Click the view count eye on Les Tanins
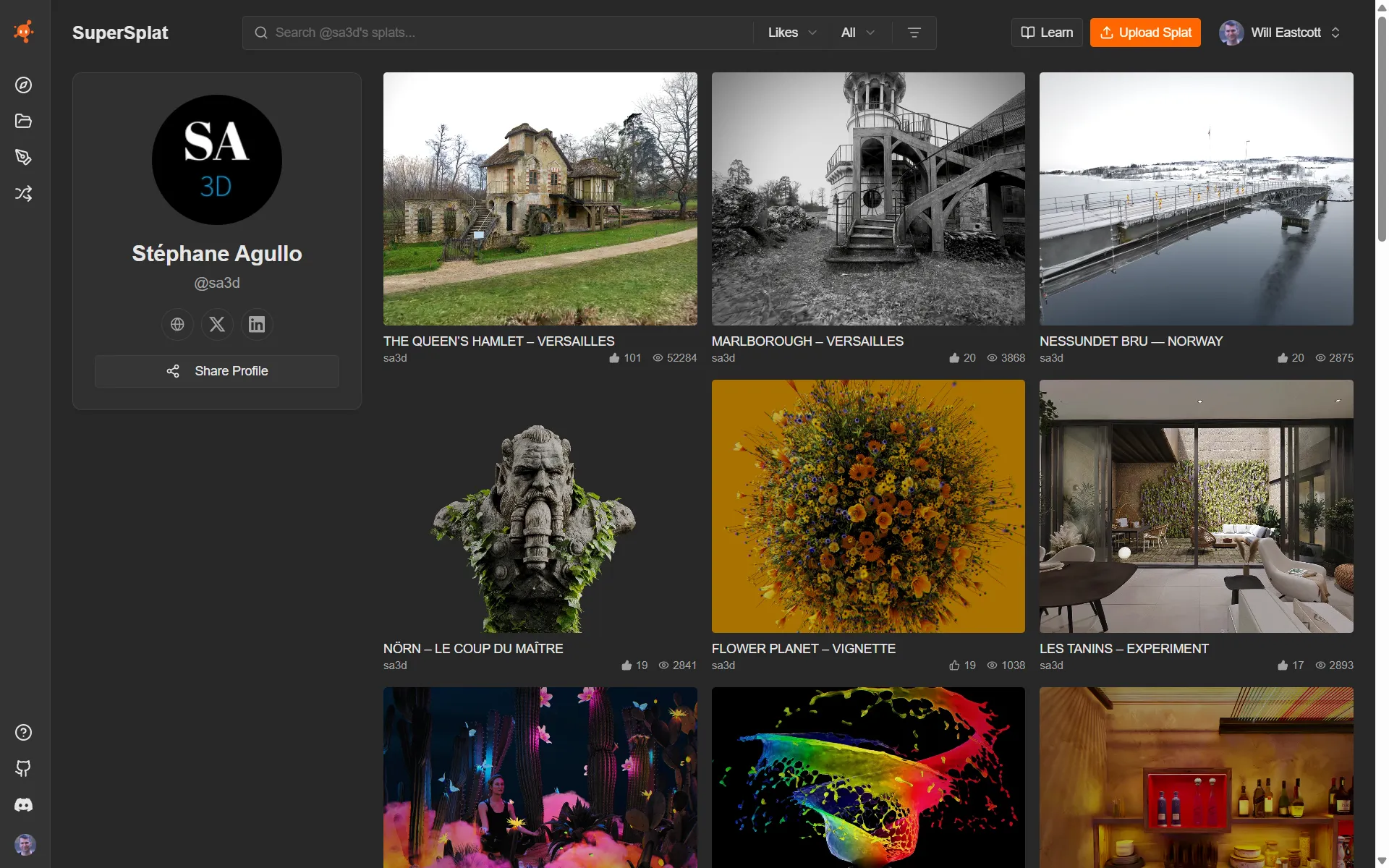 (x=1320, y=665)
